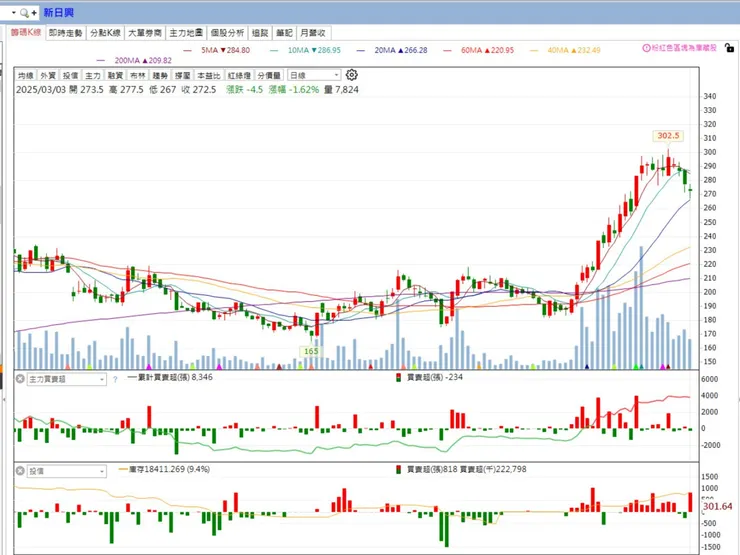Toggle the 外資 overlay button
The height and width of the screenshot is (555, 740).
coord(48,75)
